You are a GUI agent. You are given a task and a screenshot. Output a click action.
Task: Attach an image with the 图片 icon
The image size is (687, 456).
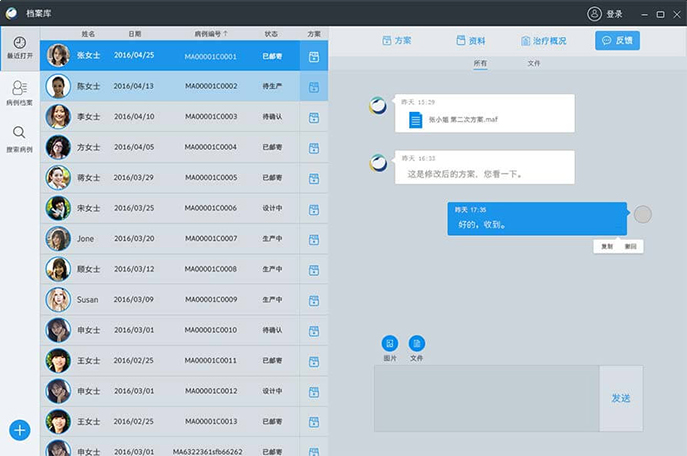(390, 343)
